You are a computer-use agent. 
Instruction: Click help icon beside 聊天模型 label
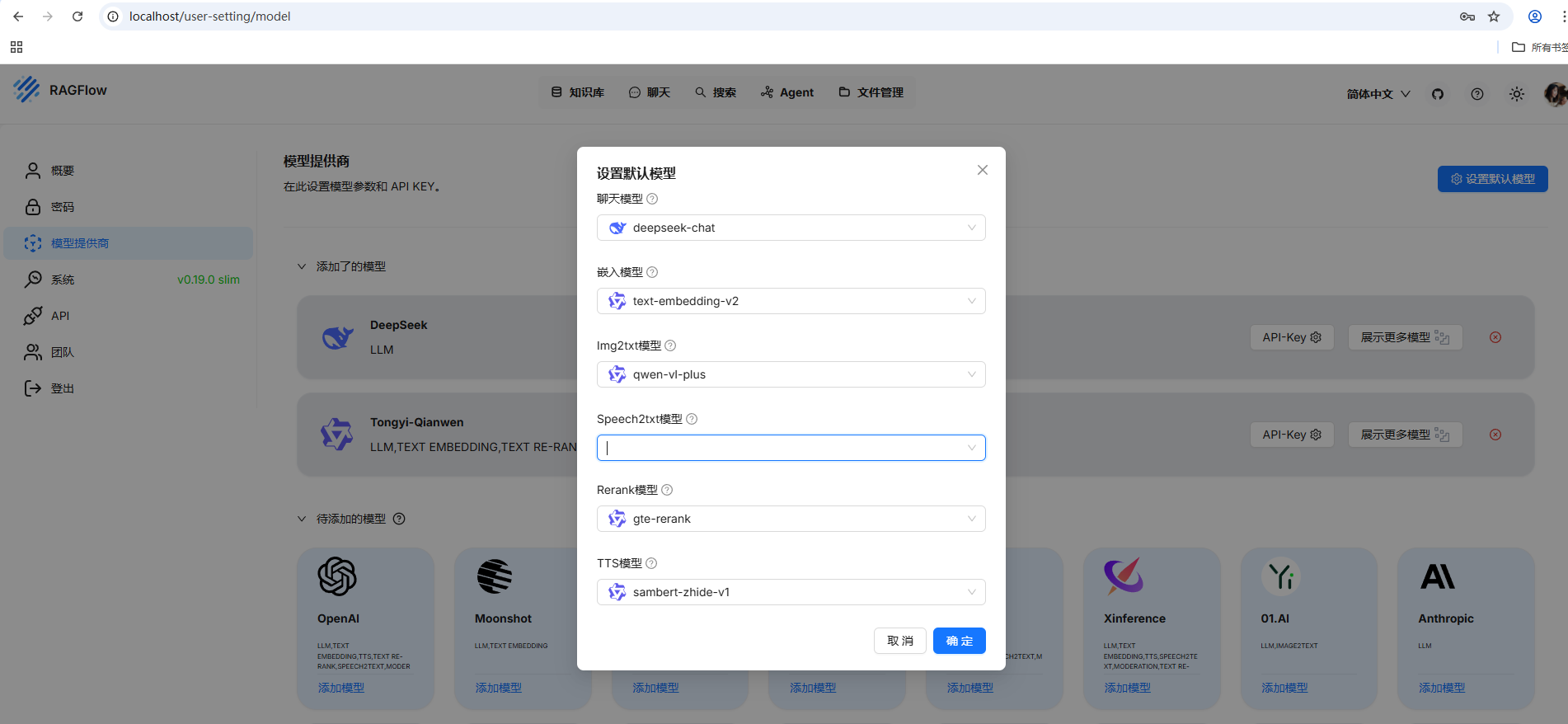click(652, 199)
